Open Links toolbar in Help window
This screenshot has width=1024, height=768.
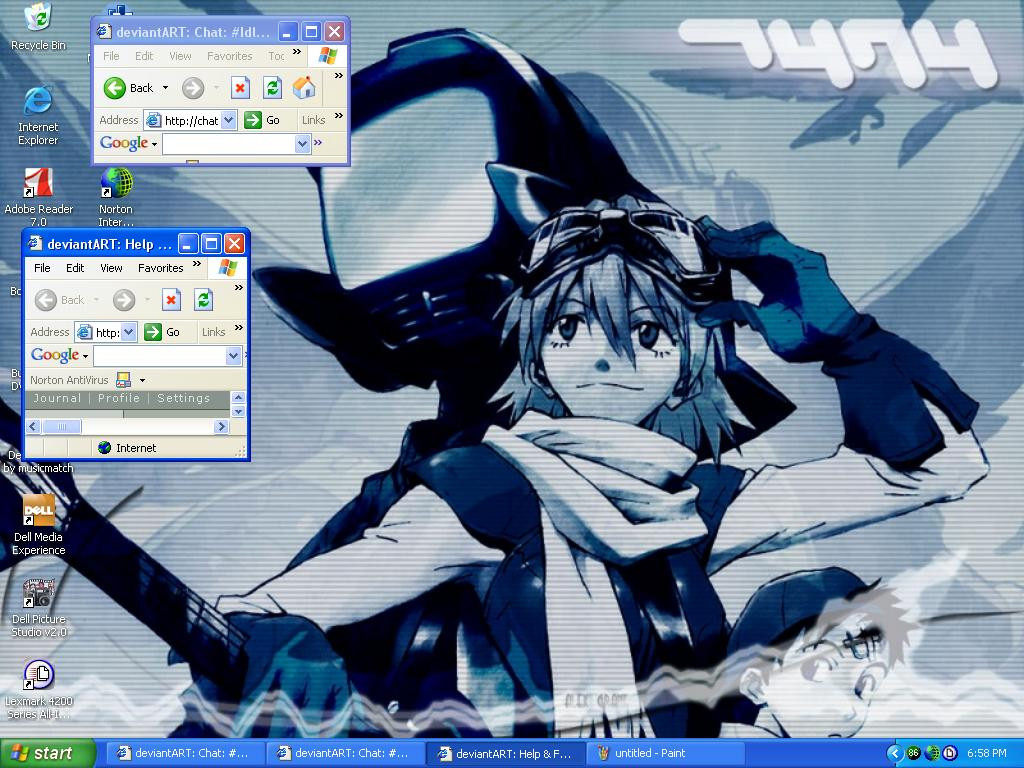214,332
